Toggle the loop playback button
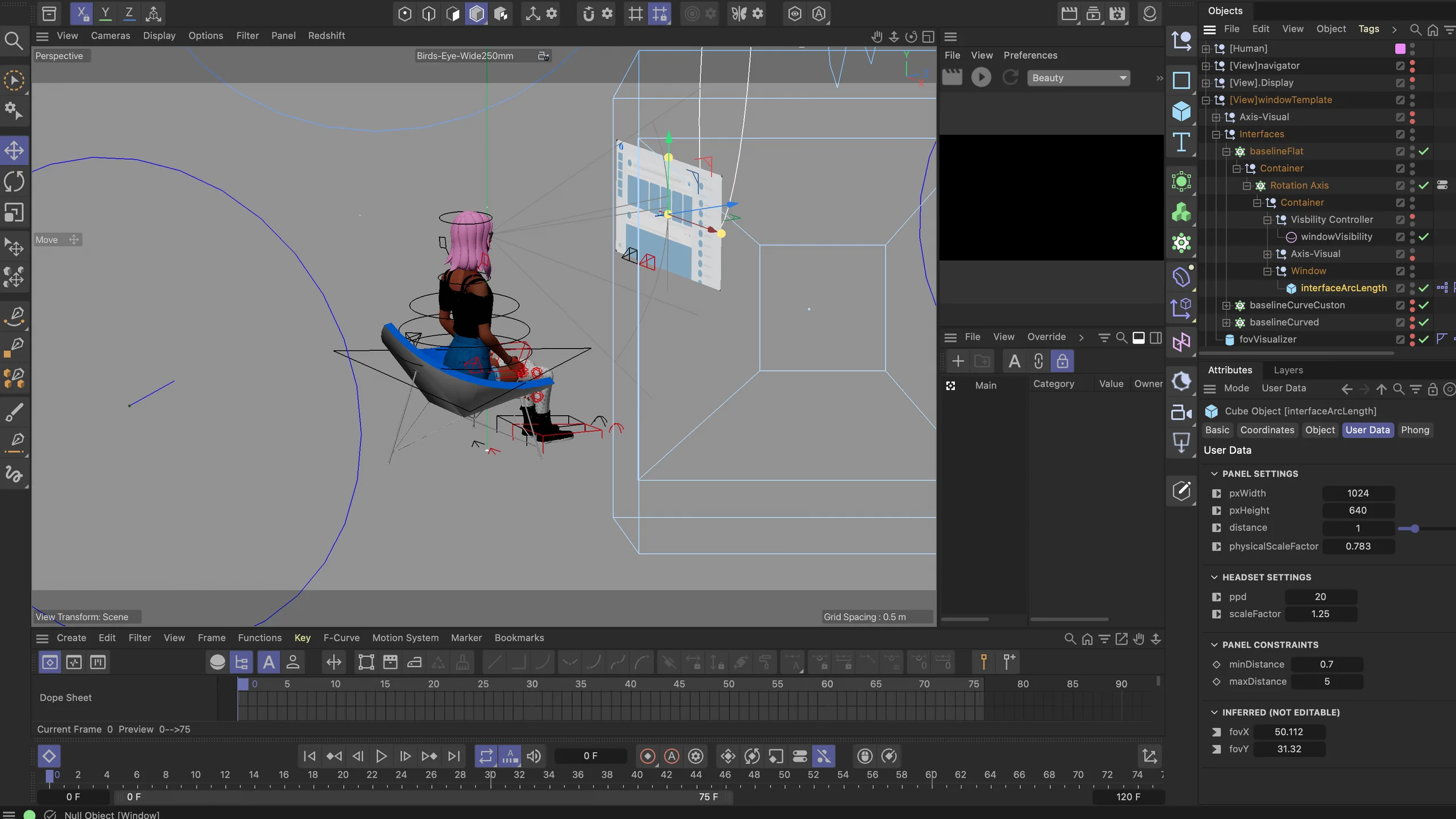1456x819 pixels. (x=486, y=756)
